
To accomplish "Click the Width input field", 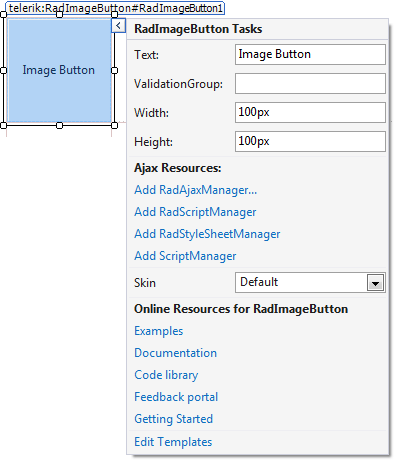I will coord(310,112).
